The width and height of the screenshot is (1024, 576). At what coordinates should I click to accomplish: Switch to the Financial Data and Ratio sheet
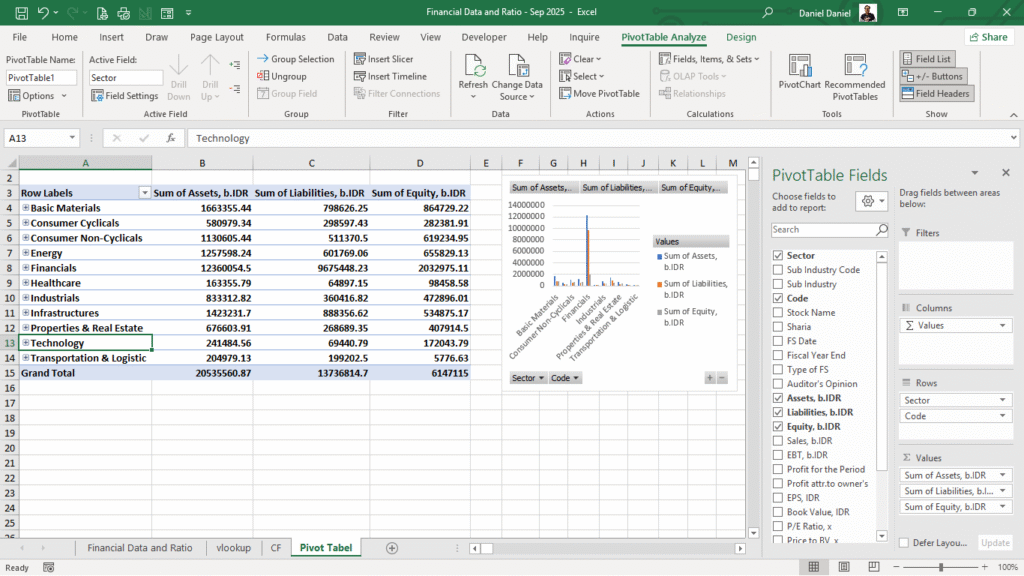coord(139,548)
